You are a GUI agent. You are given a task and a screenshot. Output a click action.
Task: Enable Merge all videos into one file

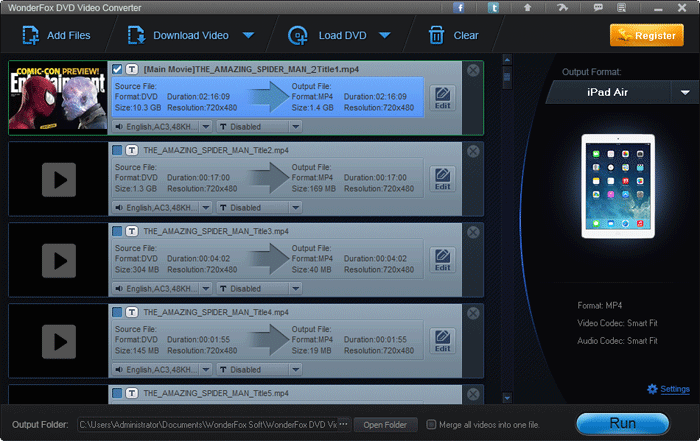coord(431,424)
